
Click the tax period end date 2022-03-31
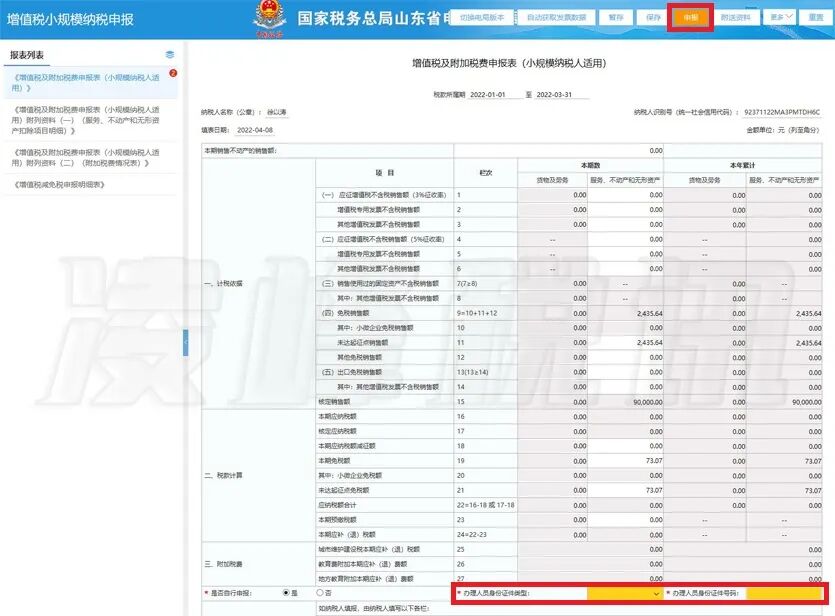(x=554, y=94)
